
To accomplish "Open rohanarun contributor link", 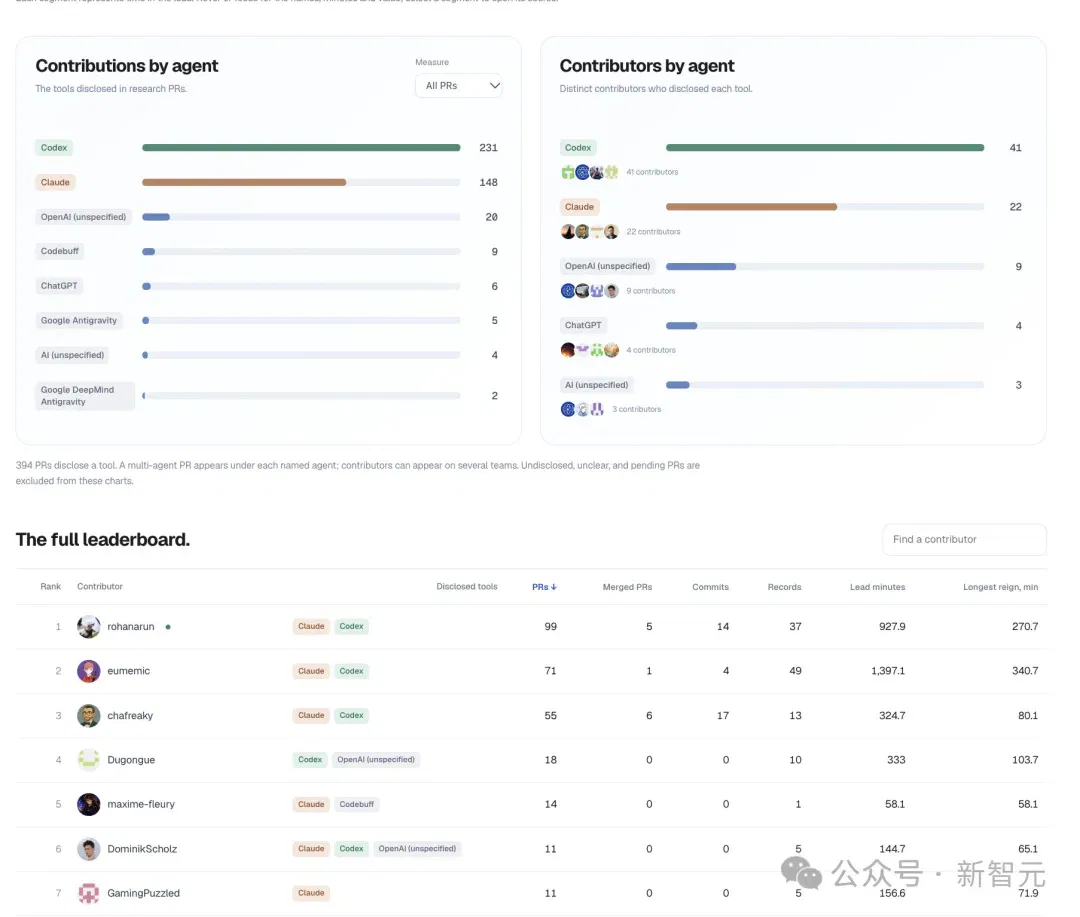I will click(131, 626).
